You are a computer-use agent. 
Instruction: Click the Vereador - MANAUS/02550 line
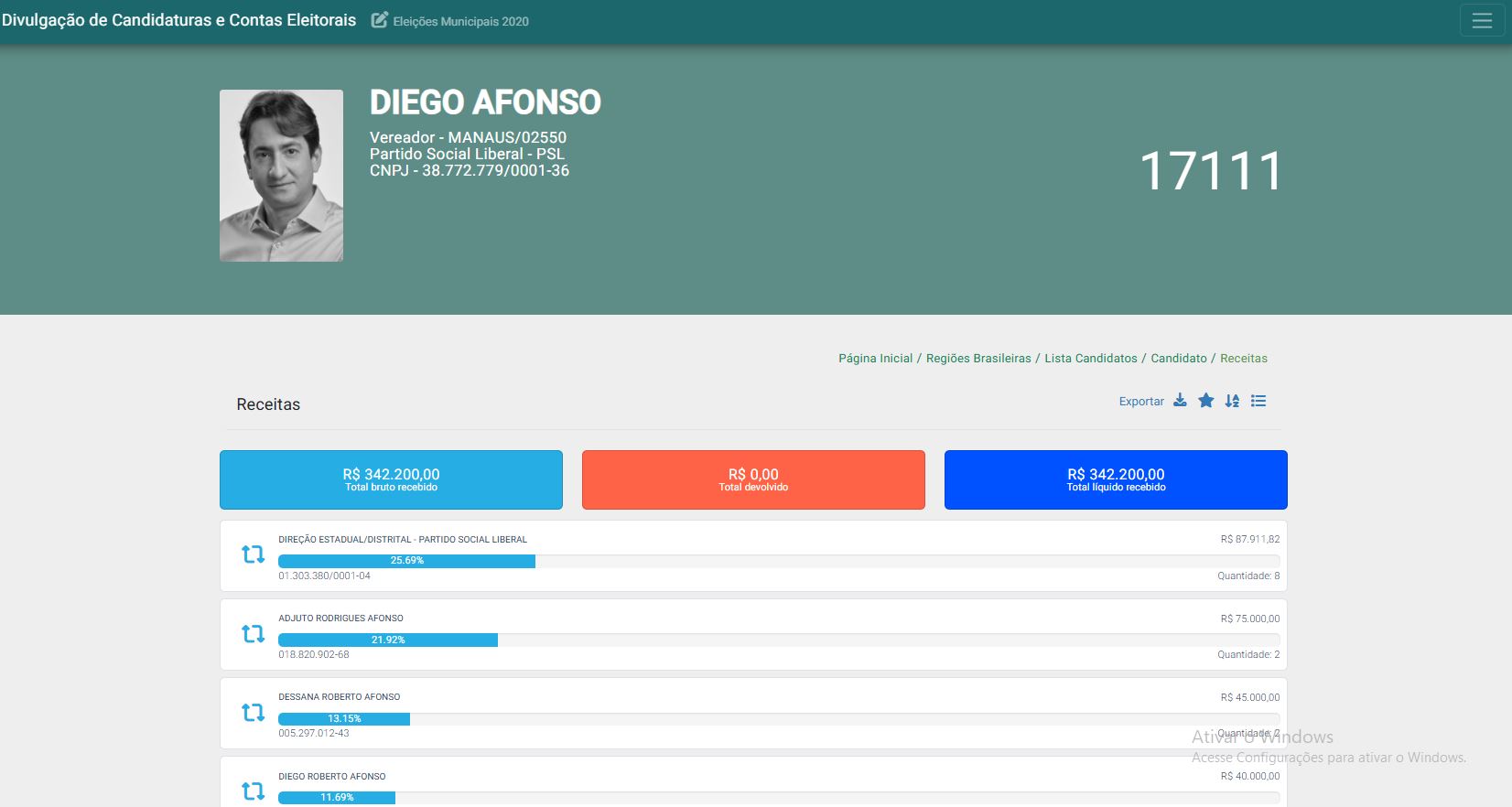[x=468, y=138]
